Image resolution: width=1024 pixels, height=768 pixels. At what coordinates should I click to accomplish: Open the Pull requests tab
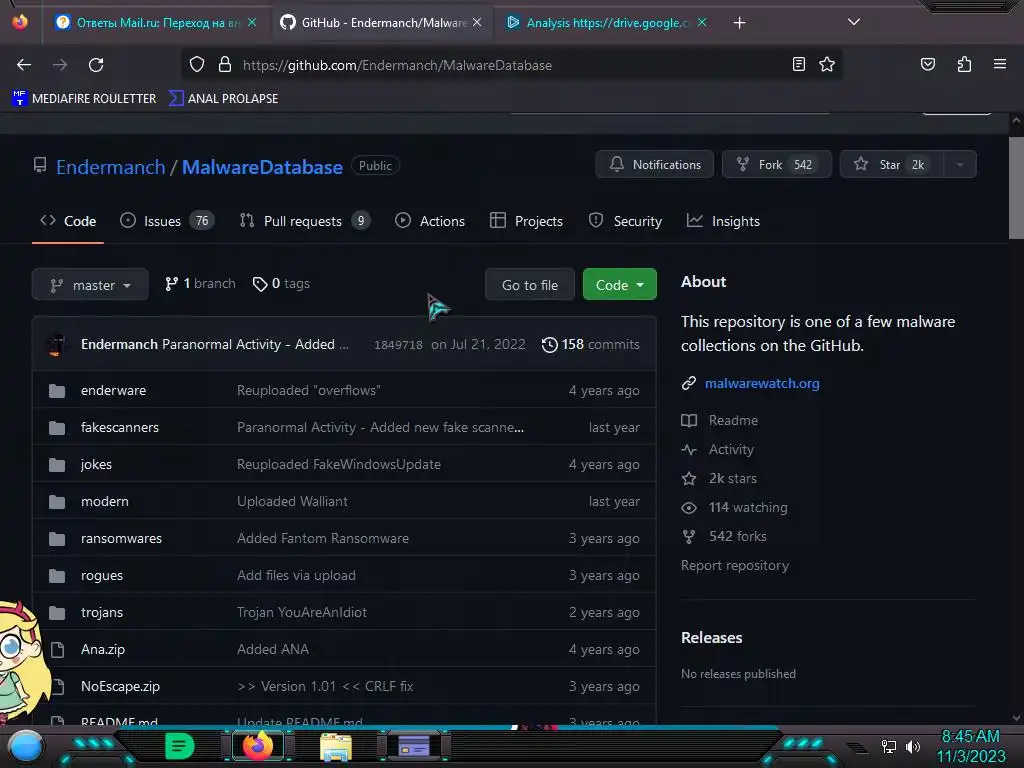pos(305,221)
